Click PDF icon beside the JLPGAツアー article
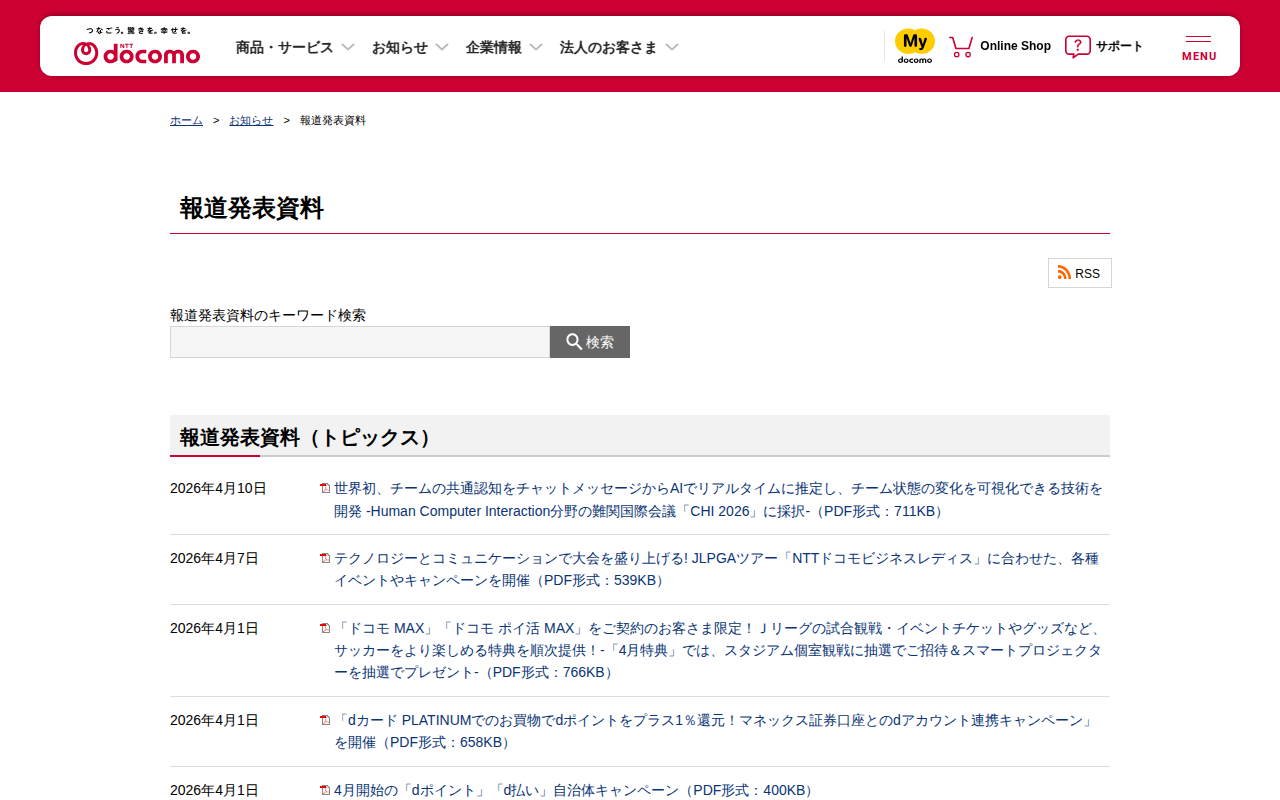 tap(325, 559)
